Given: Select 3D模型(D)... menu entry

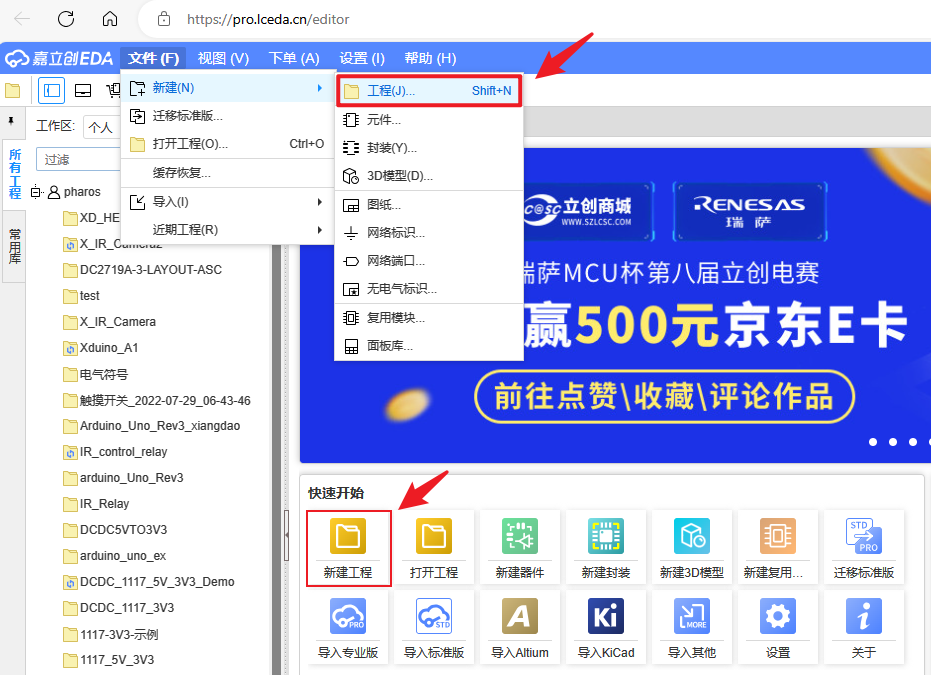Looking at the screenshot, I should pos(429,176).
